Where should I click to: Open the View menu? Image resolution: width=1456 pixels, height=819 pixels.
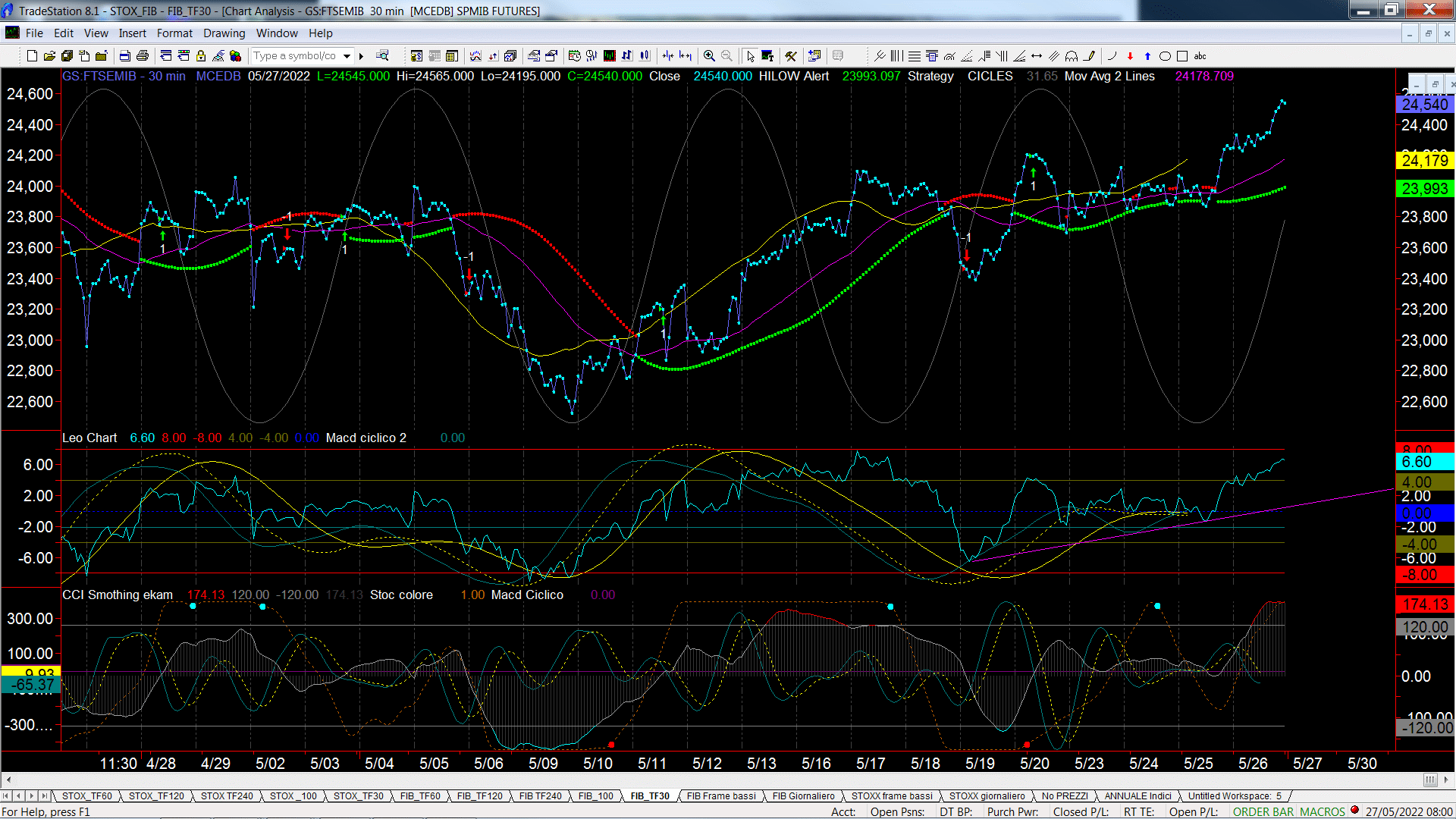point(96,33)
